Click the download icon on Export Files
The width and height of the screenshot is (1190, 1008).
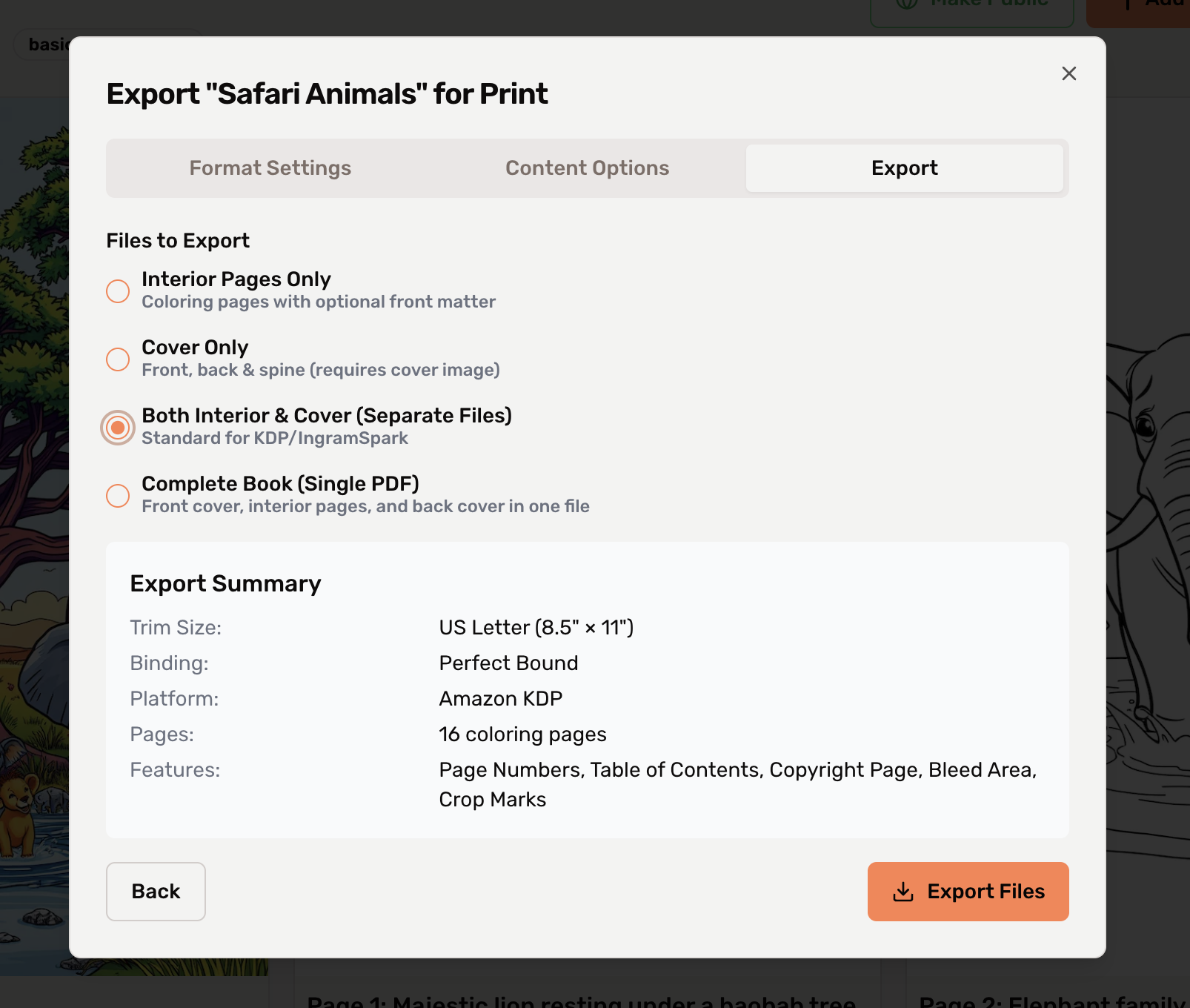(903, 892)
